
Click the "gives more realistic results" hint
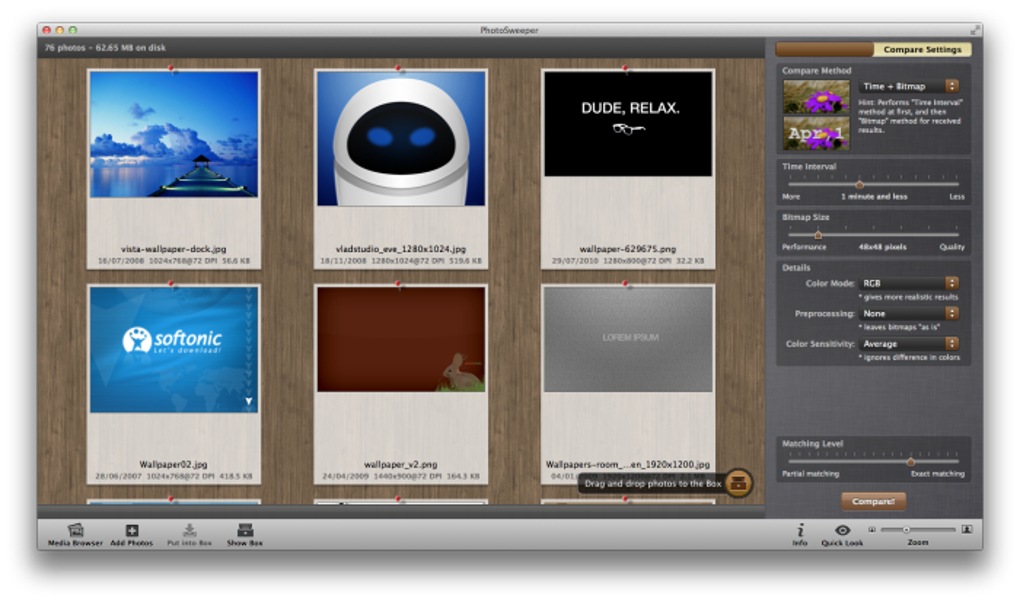(x=909, y=297)
